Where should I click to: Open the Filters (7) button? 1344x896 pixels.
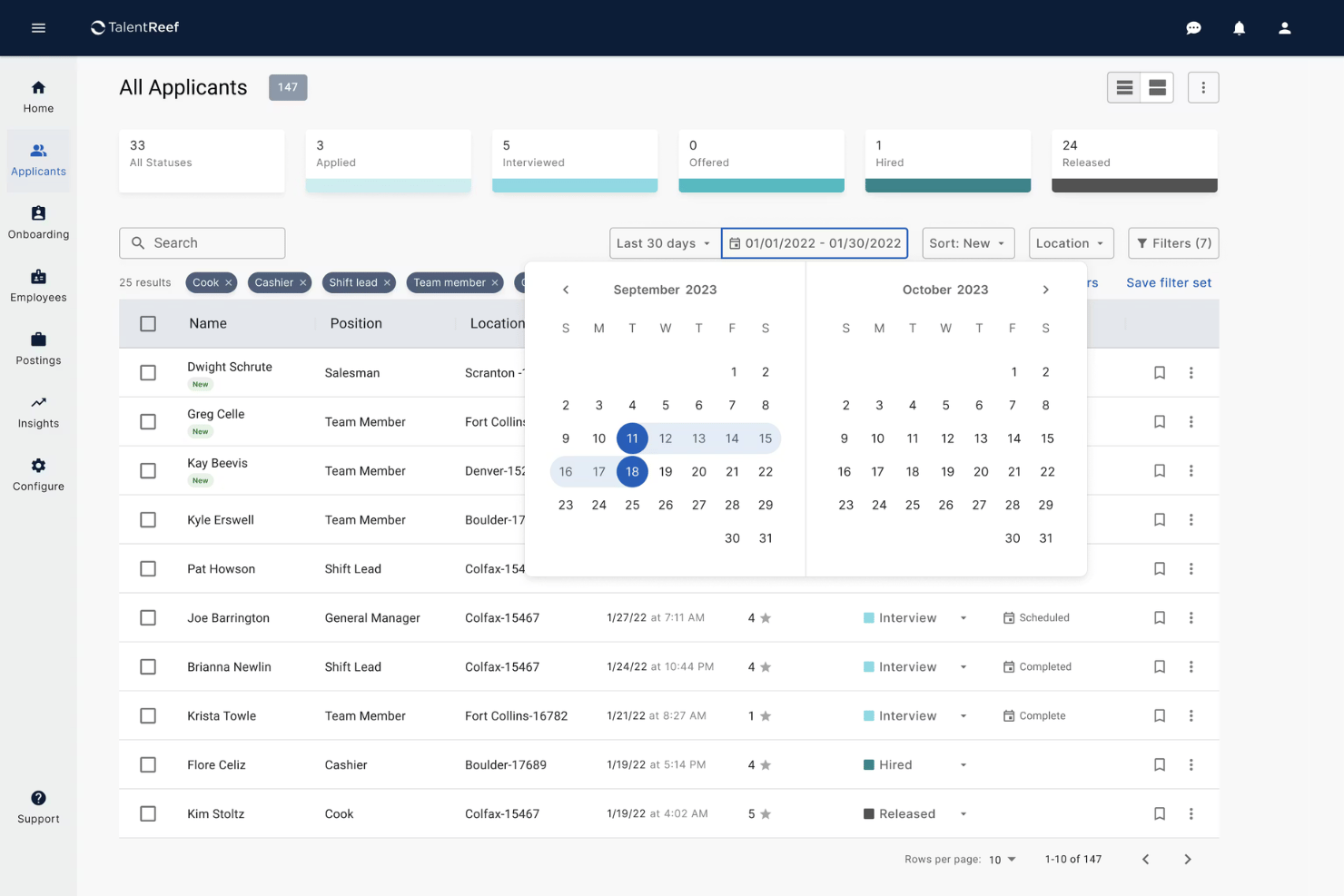(x=1173, y=243)
